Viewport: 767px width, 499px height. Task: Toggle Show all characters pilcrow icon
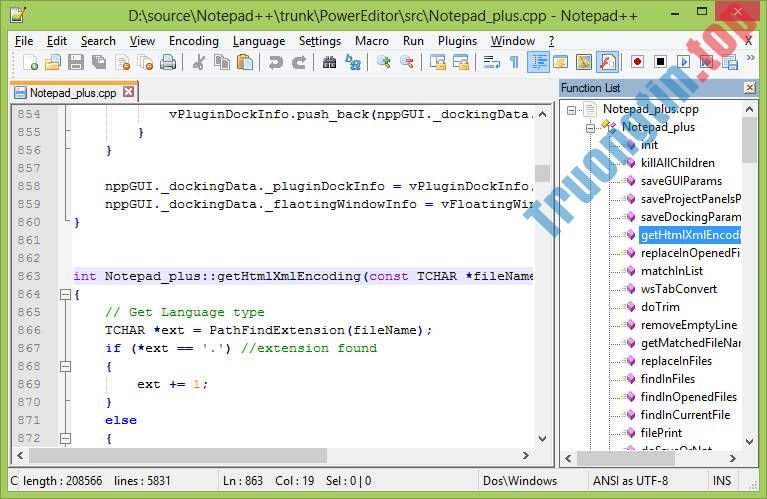point(514,63)
